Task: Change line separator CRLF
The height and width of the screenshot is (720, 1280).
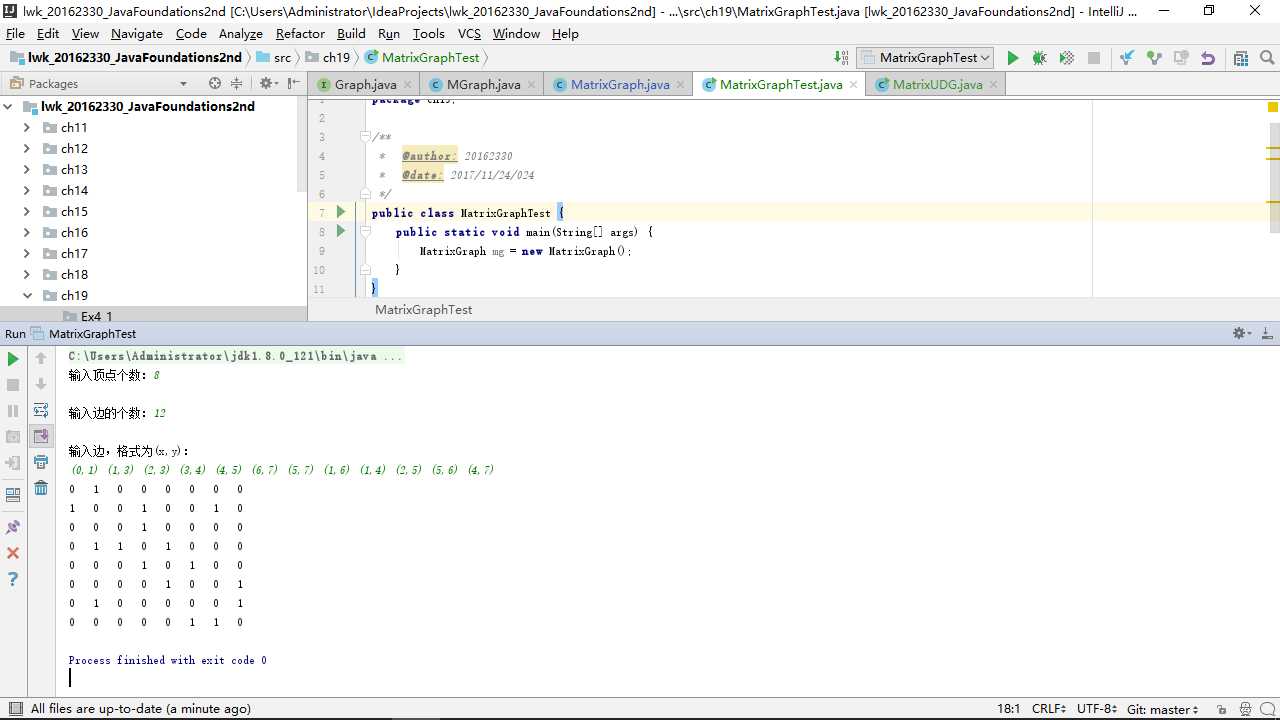Action: (x=1049, y=709)
